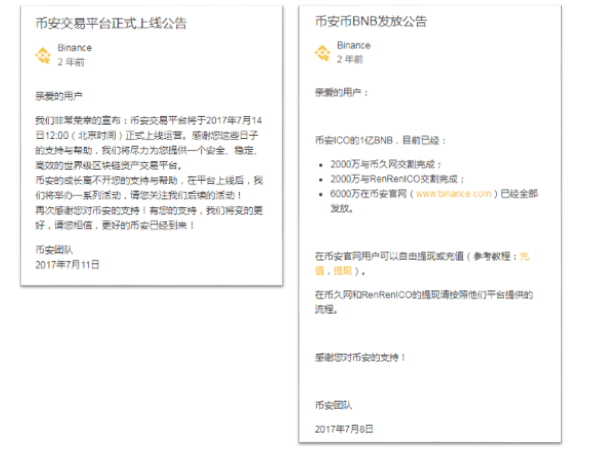Screen dimensions: 590x454
Task: Click the line 感谢您对币安的支持！
Action: (360, 357)
